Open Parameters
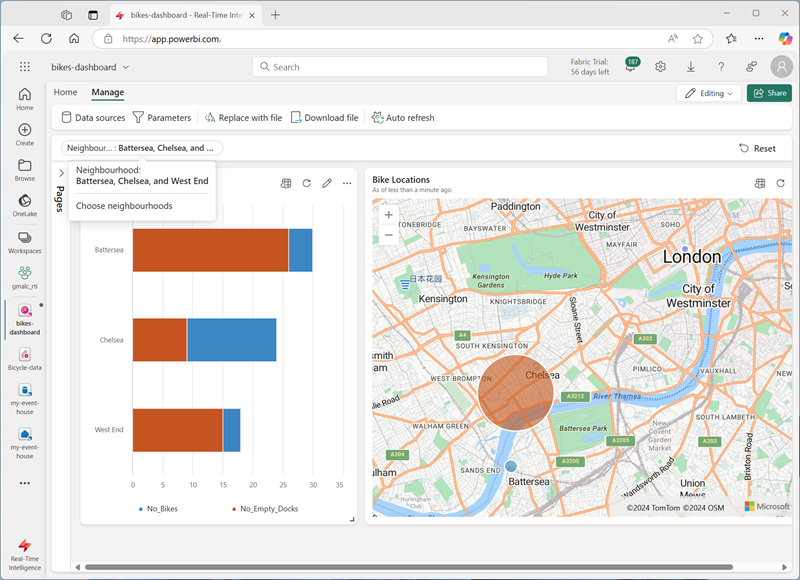 click(x=162, y=118)
